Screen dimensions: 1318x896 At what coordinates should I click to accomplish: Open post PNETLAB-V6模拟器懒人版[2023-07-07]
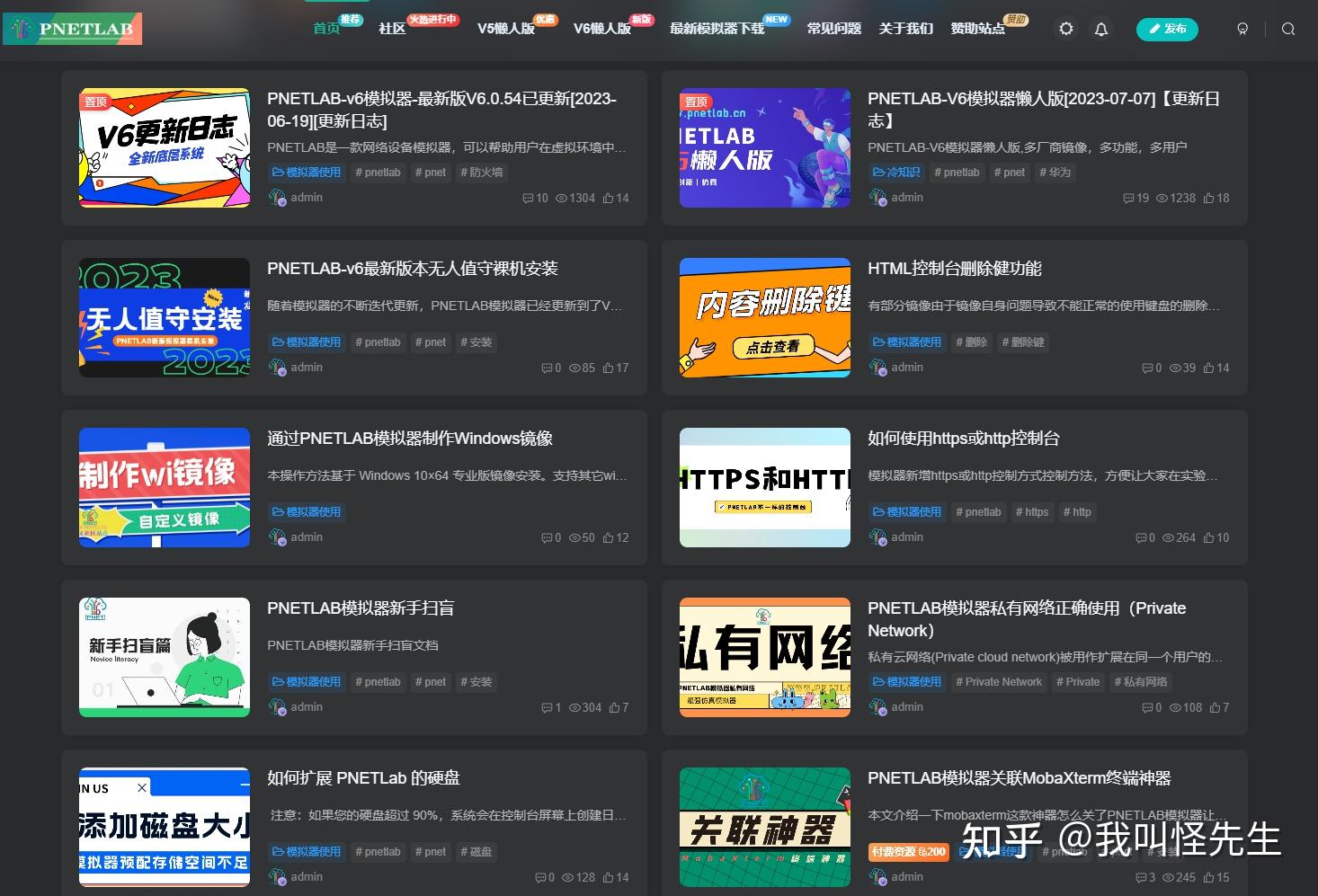click(1044, 110)
